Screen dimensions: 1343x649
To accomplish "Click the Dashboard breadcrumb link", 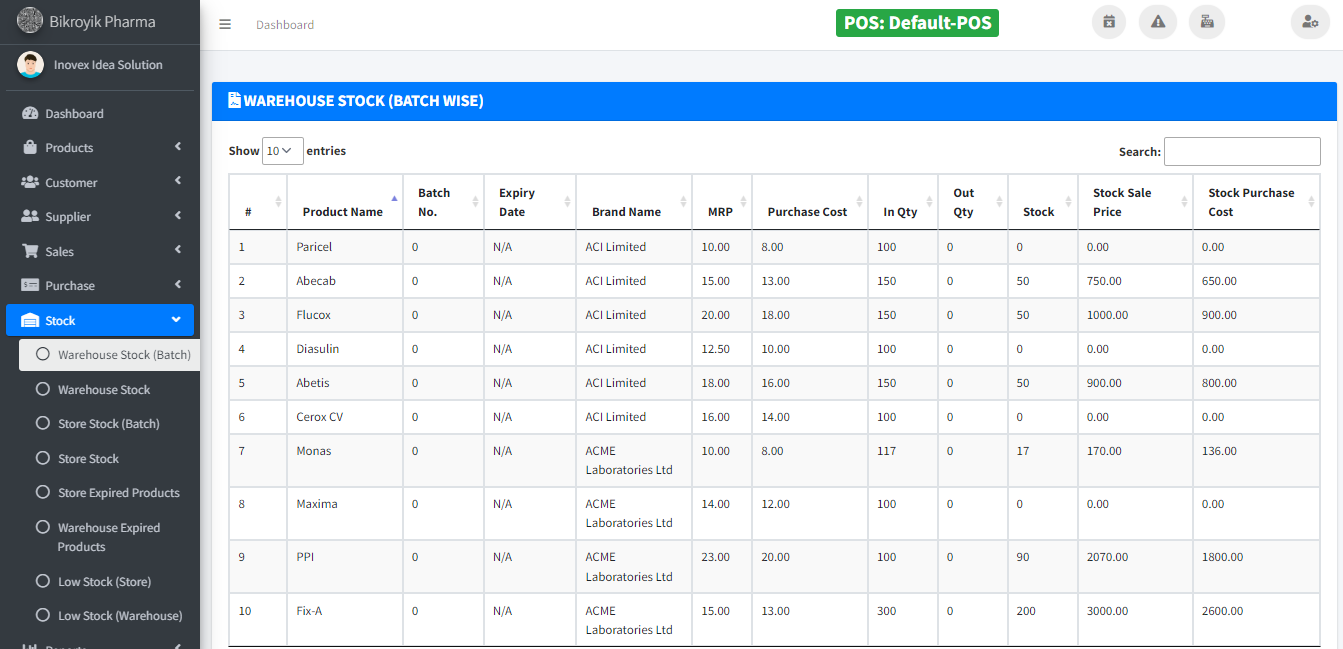I will coord(285,25).
